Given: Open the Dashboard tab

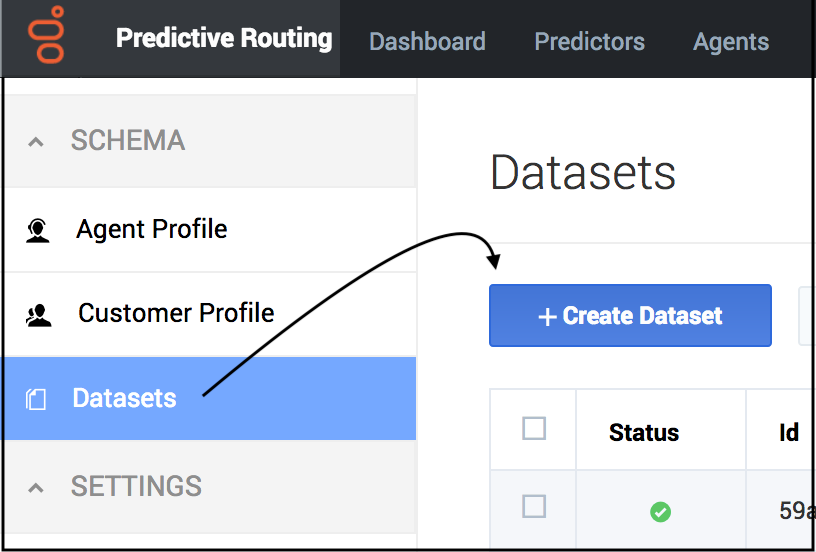Looking at the screenshot, I should (x=427, y=42).
